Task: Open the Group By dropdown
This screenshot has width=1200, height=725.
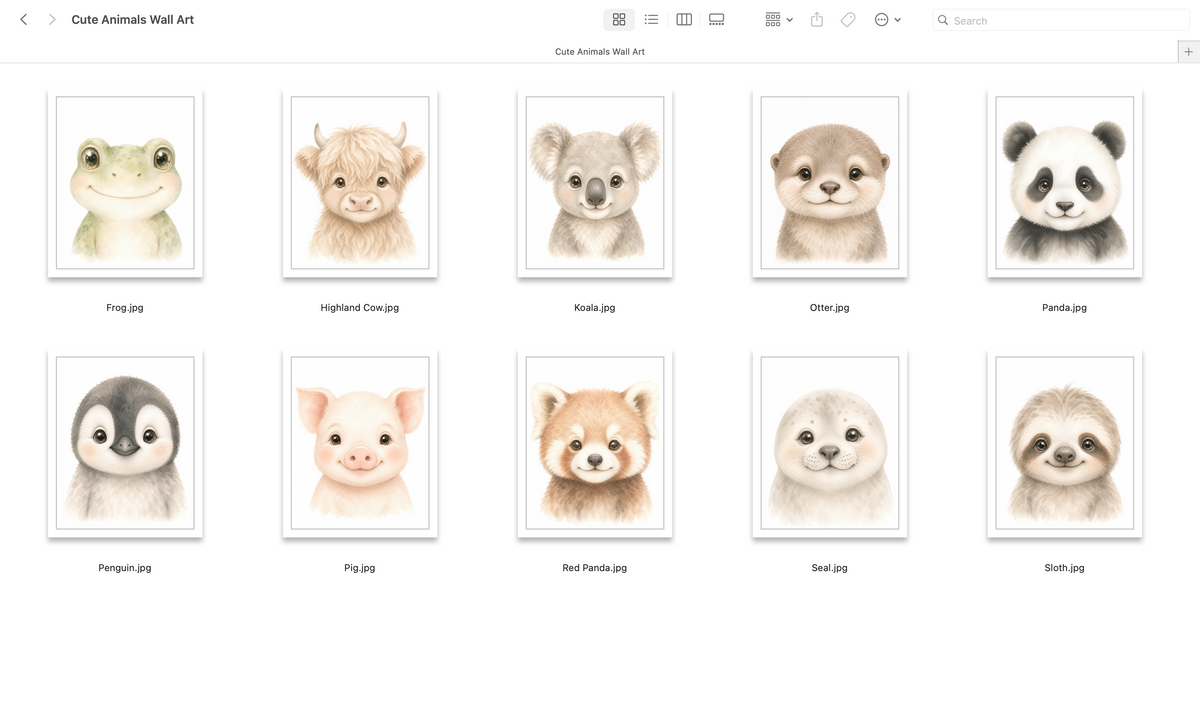Action: 778,20
